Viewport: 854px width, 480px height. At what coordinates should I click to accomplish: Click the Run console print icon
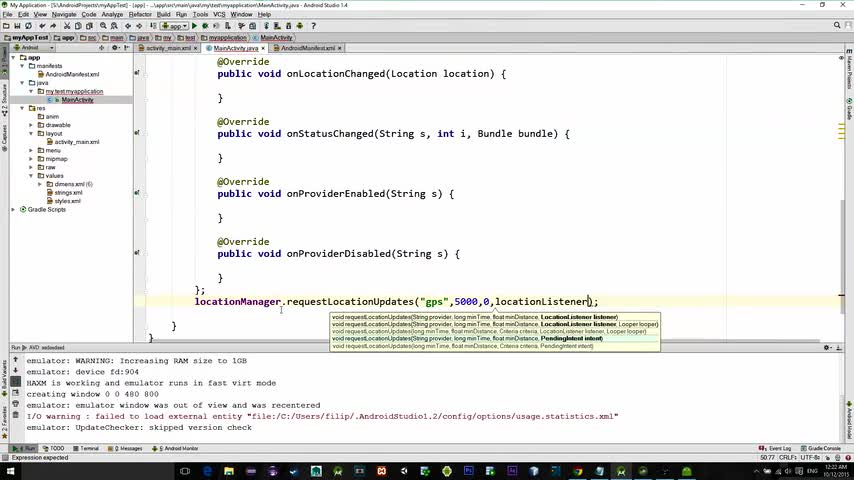pos(15,404)
